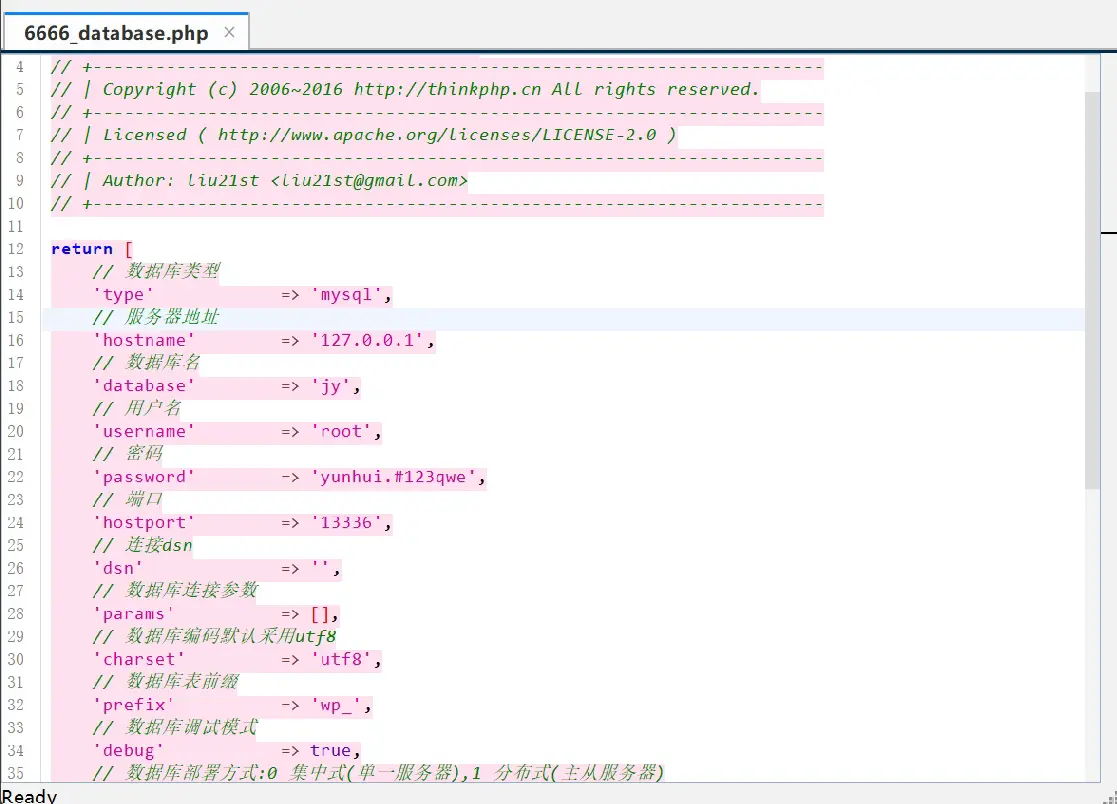Viewport: 1117px width, 804px height.
Task: Click the Copyright comment on line 5
Action: coord(405,90)
